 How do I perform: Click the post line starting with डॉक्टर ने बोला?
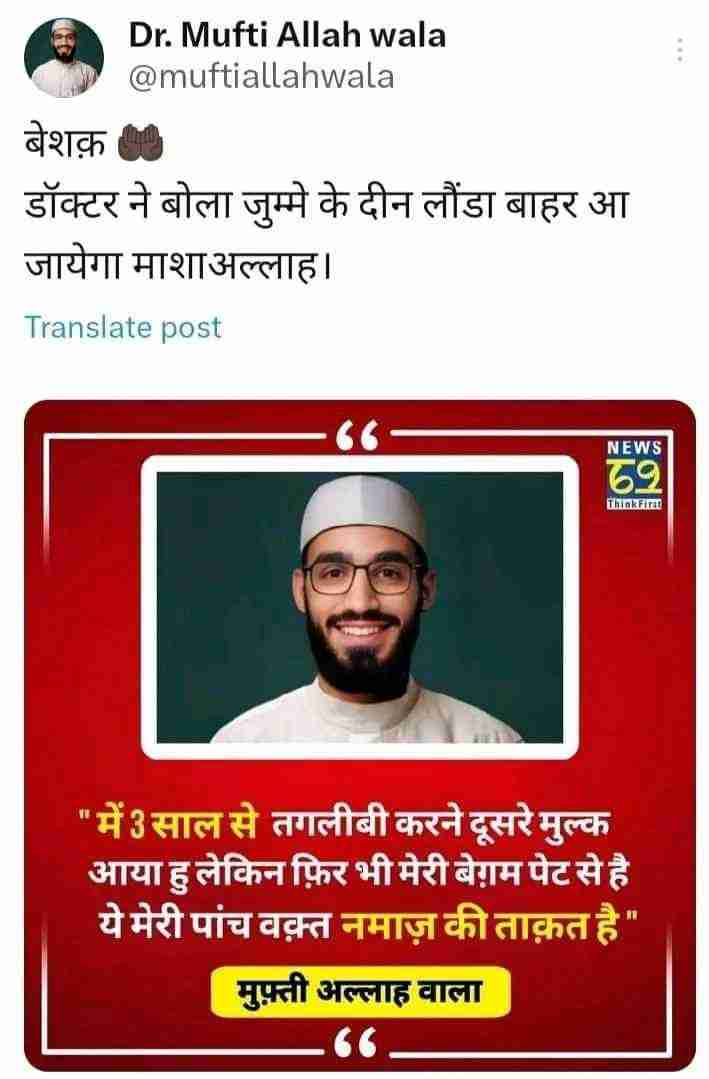[326, 205]
